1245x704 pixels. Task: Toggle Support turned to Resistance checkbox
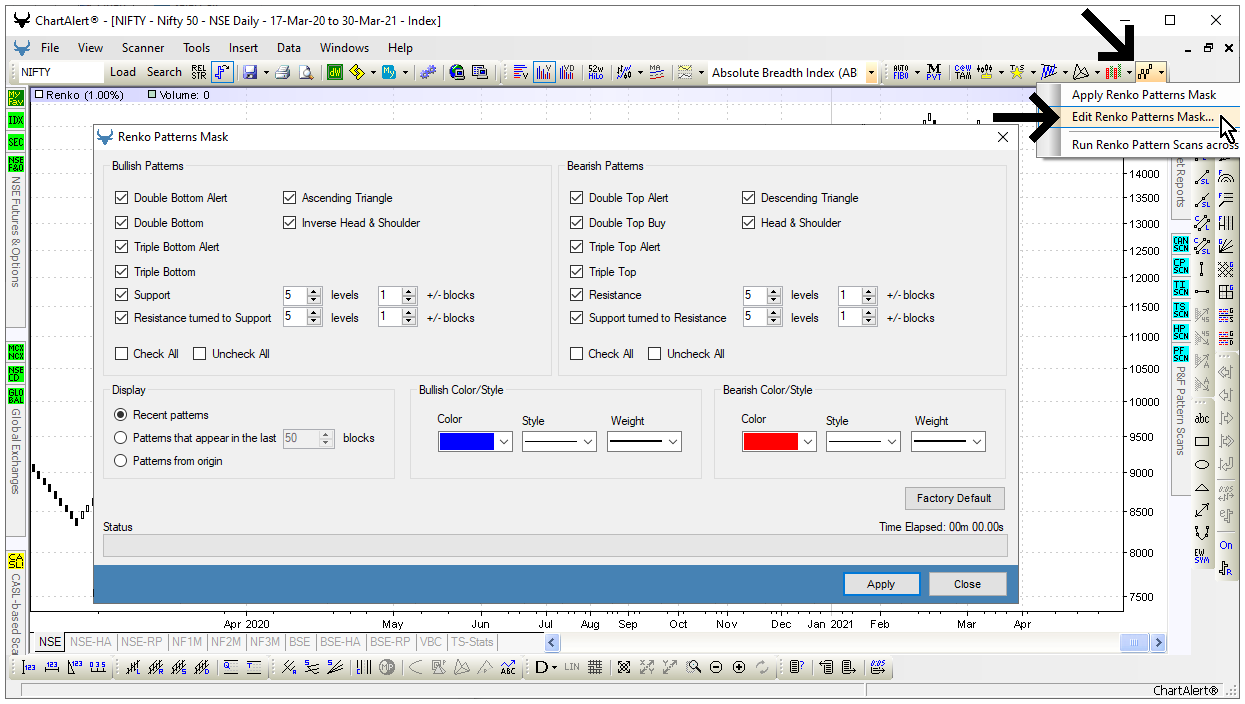tap(577, 318)
